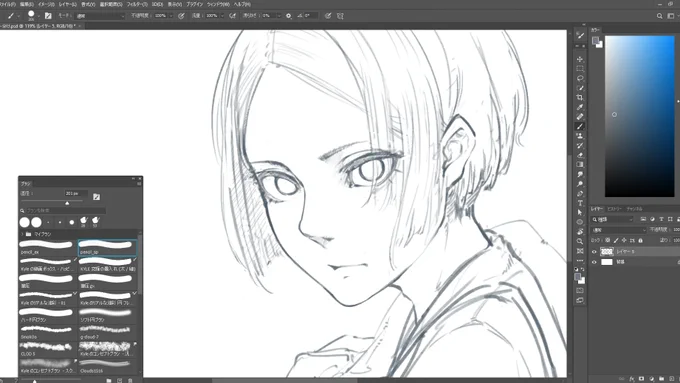This screenshot has width=680, height=383.
Task: Pick a color in the color field
Action: tap(640, 116)
